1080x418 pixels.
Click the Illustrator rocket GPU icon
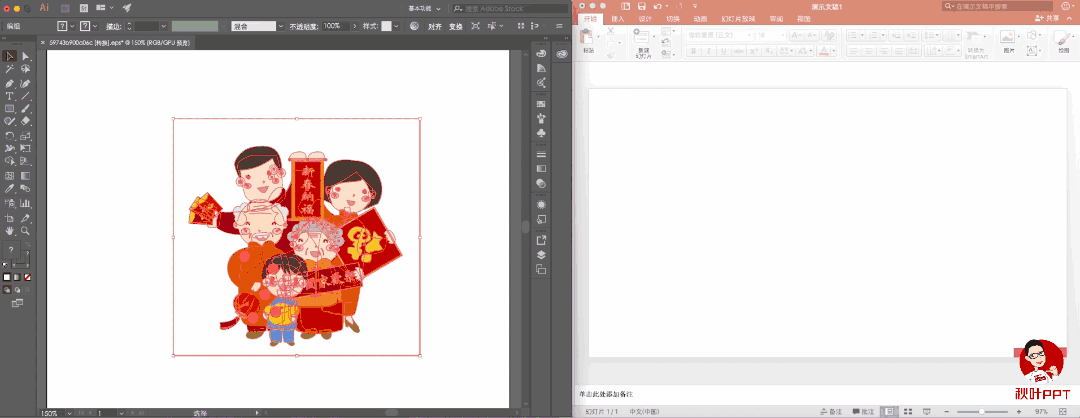(127, 8)
